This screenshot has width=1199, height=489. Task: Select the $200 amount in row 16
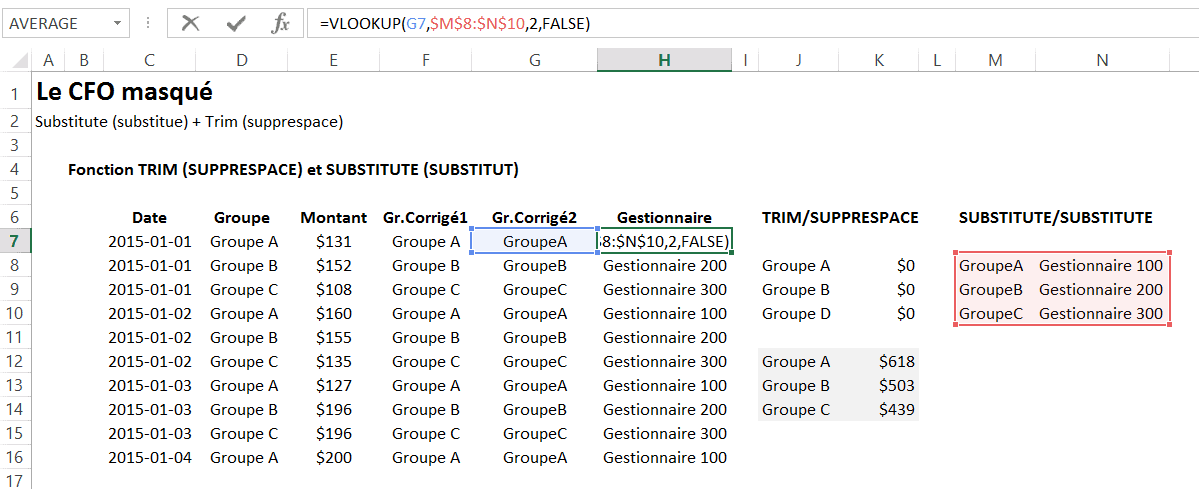(x=334, y=457)
